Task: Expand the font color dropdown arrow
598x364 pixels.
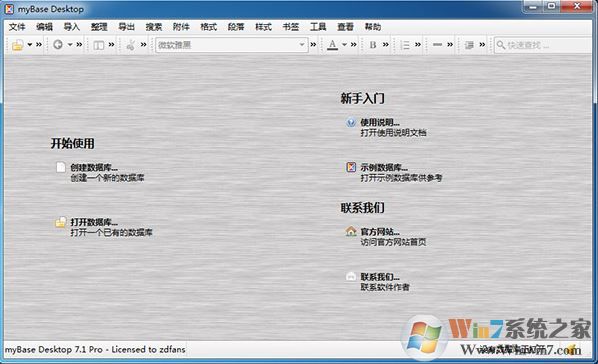Action: 344,45
